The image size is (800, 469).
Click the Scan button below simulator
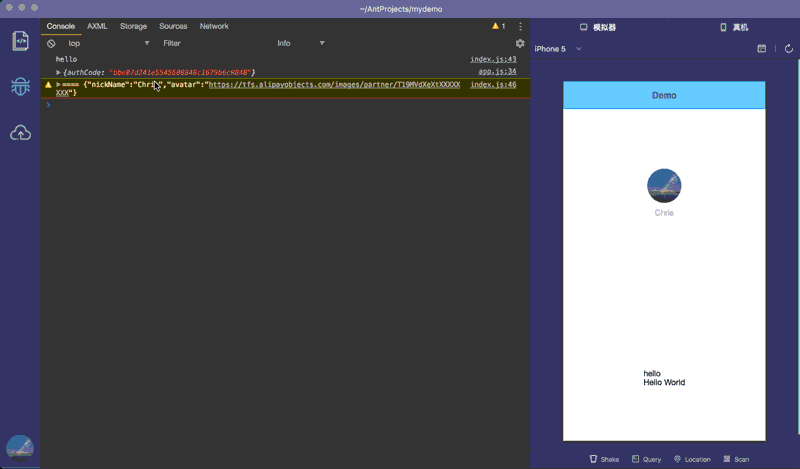(736, 459)
